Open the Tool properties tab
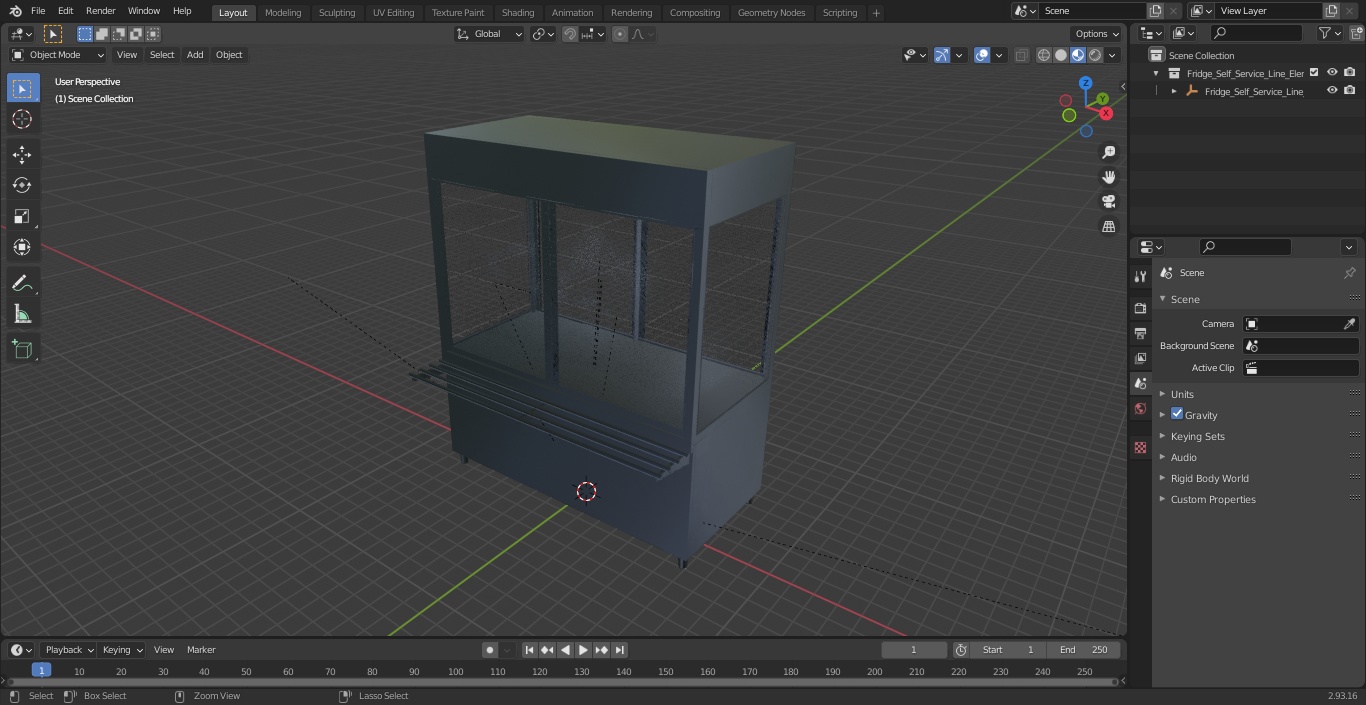 tap(1140, 276)
